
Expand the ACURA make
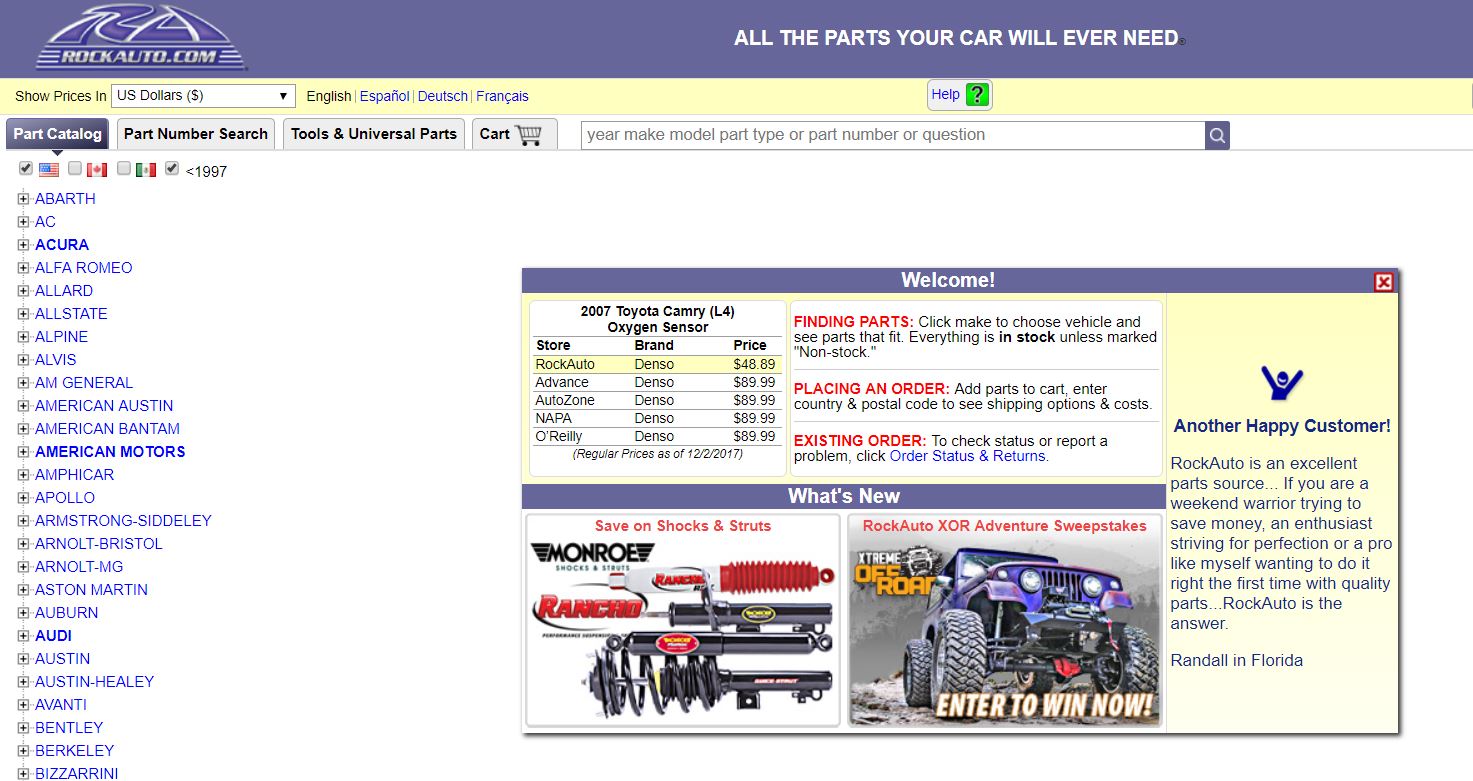pos(24,245)
